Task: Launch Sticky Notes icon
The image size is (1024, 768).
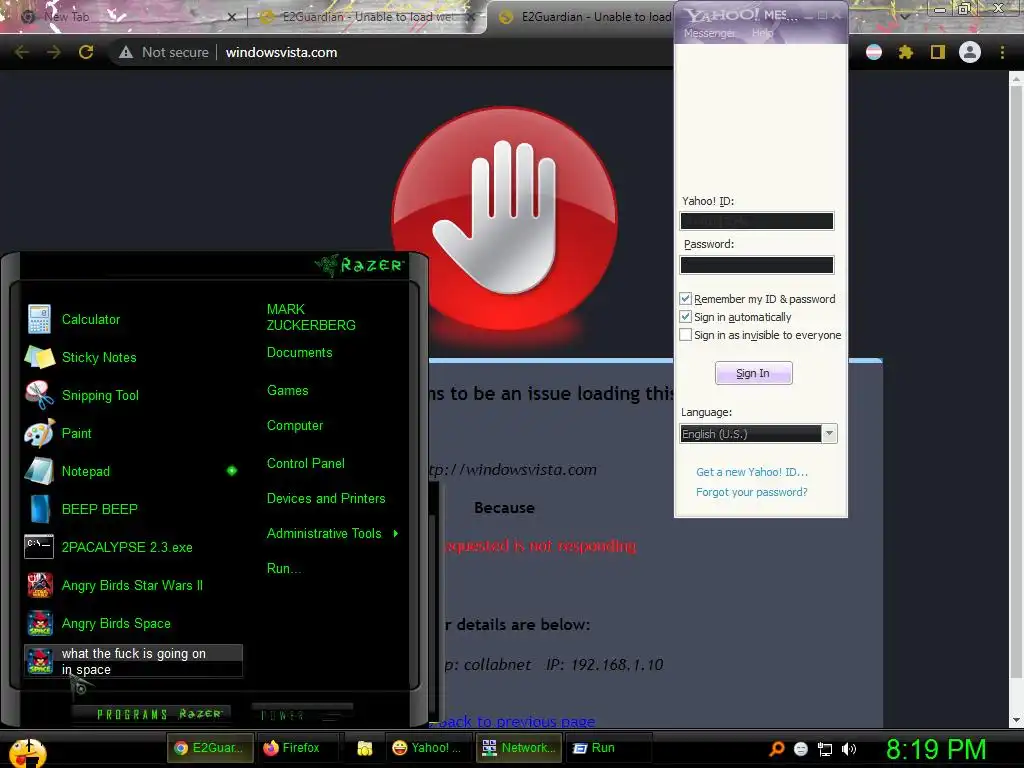Action: [x=39, y=357]
